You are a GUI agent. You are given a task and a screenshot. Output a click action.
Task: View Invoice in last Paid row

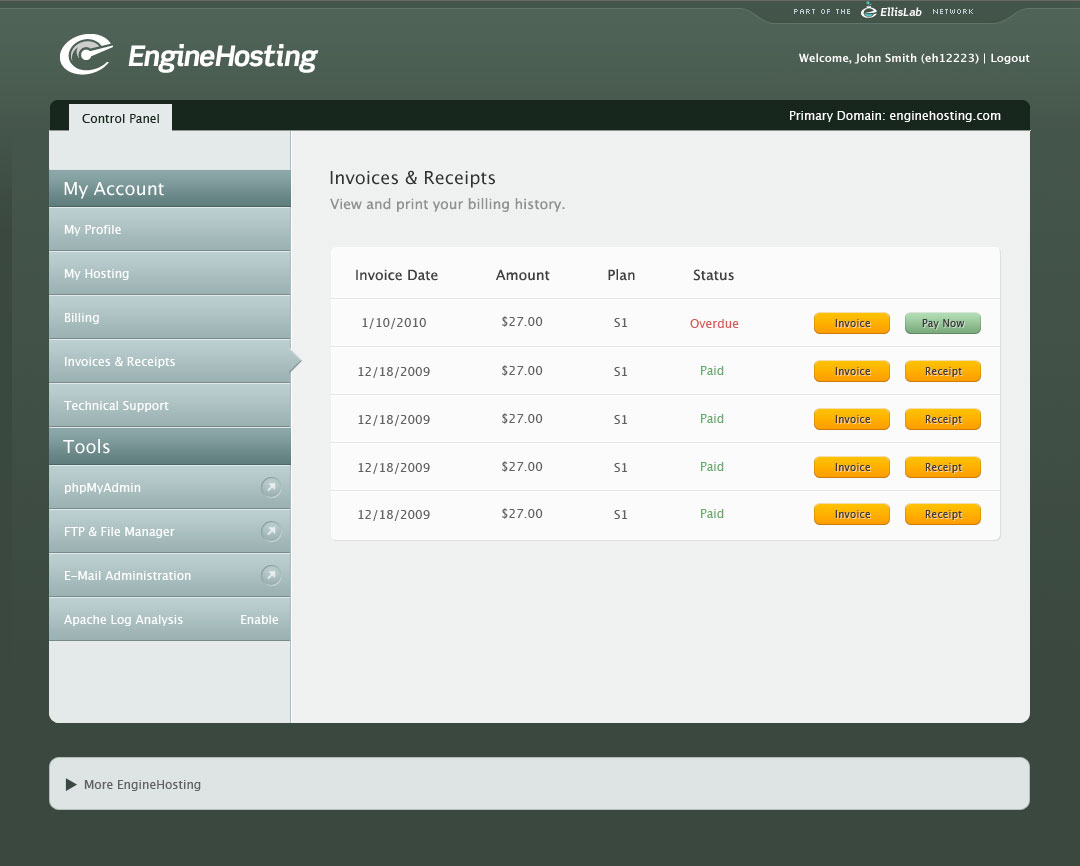852,514
